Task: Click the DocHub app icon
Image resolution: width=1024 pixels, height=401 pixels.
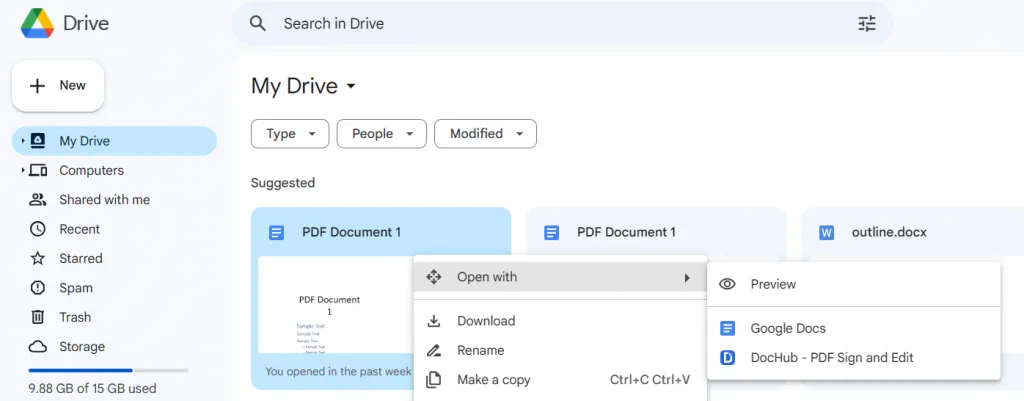Action: coord(728,357)
